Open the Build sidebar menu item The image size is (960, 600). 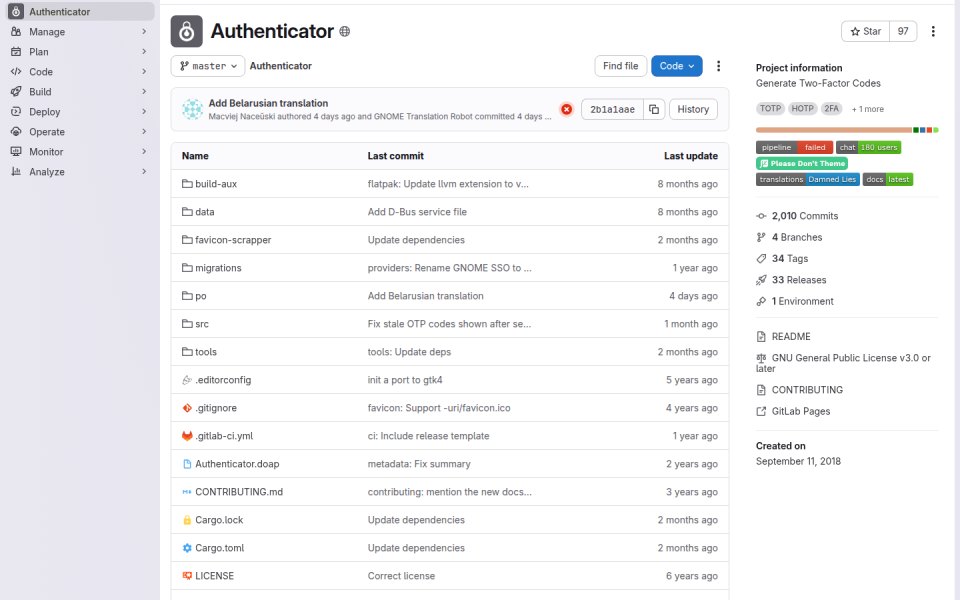[80, 91]
